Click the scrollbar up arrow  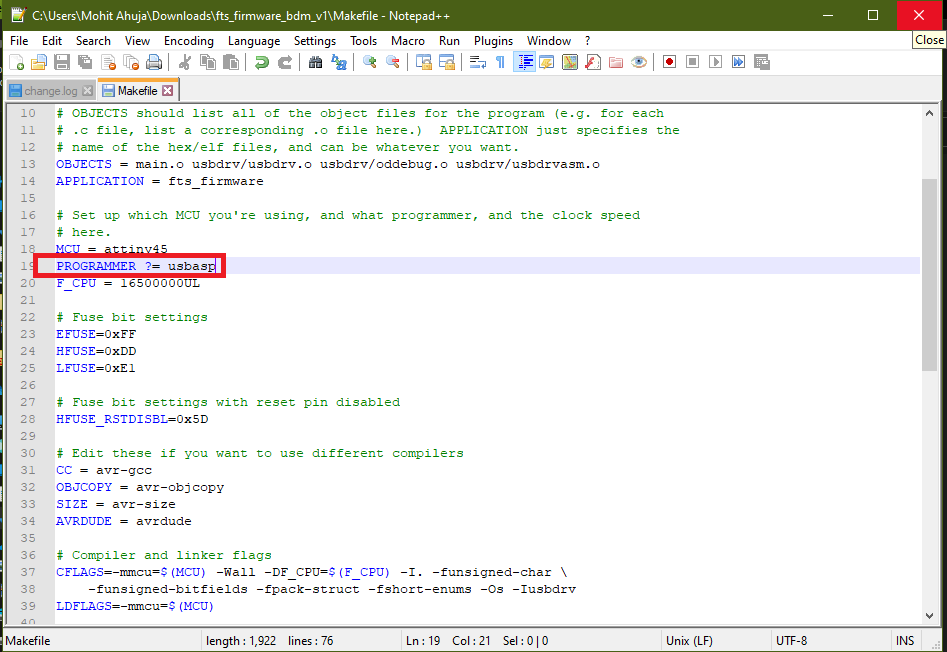[929, 113]
